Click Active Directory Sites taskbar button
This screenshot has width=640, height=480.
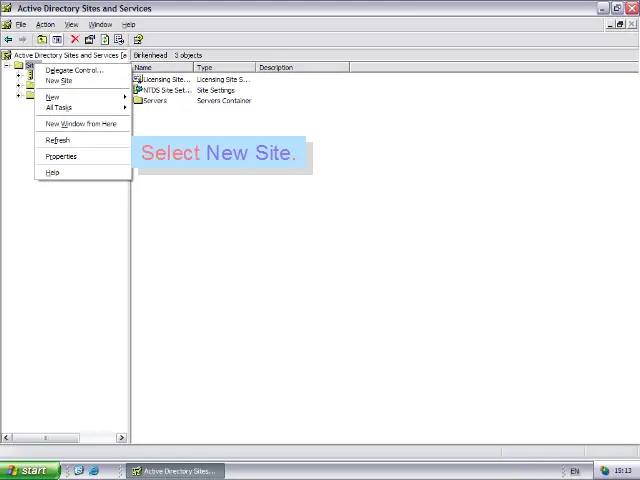[x=175, y=471]
